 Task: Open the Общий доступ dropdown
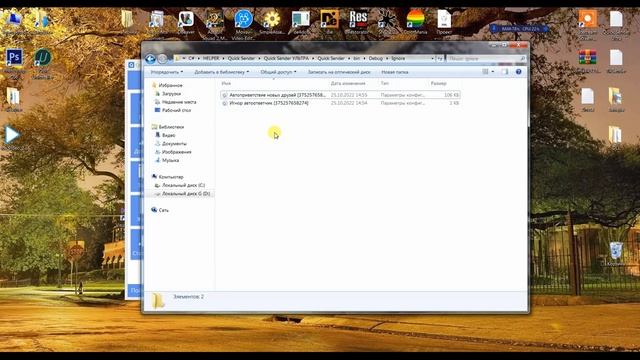pos(278,72)
